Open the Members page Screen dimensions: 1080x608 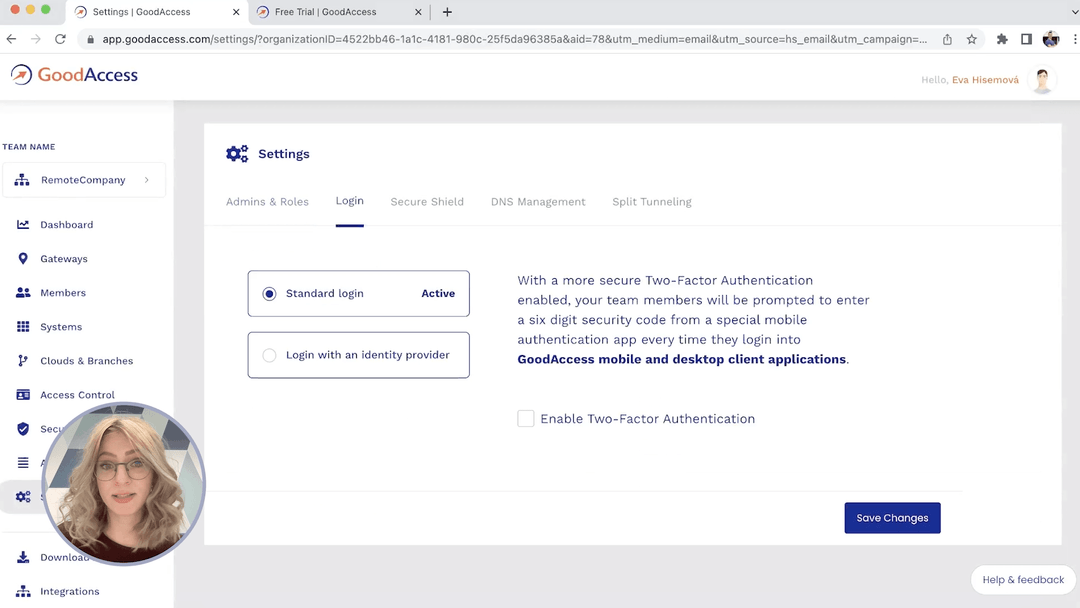point(63,292)
